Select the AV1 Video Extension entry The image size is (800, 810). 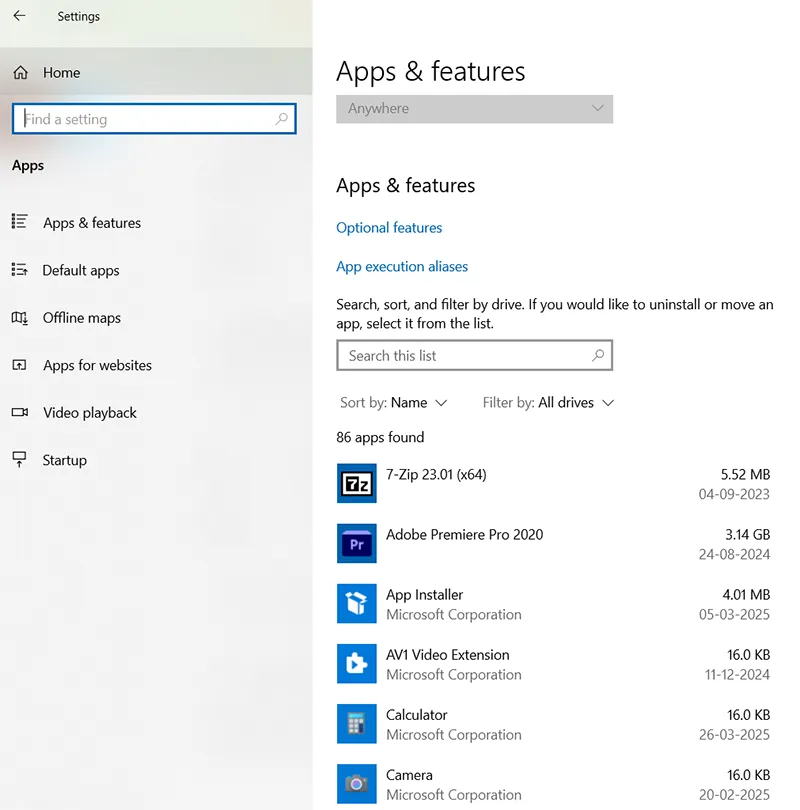[x=447, y=655]
